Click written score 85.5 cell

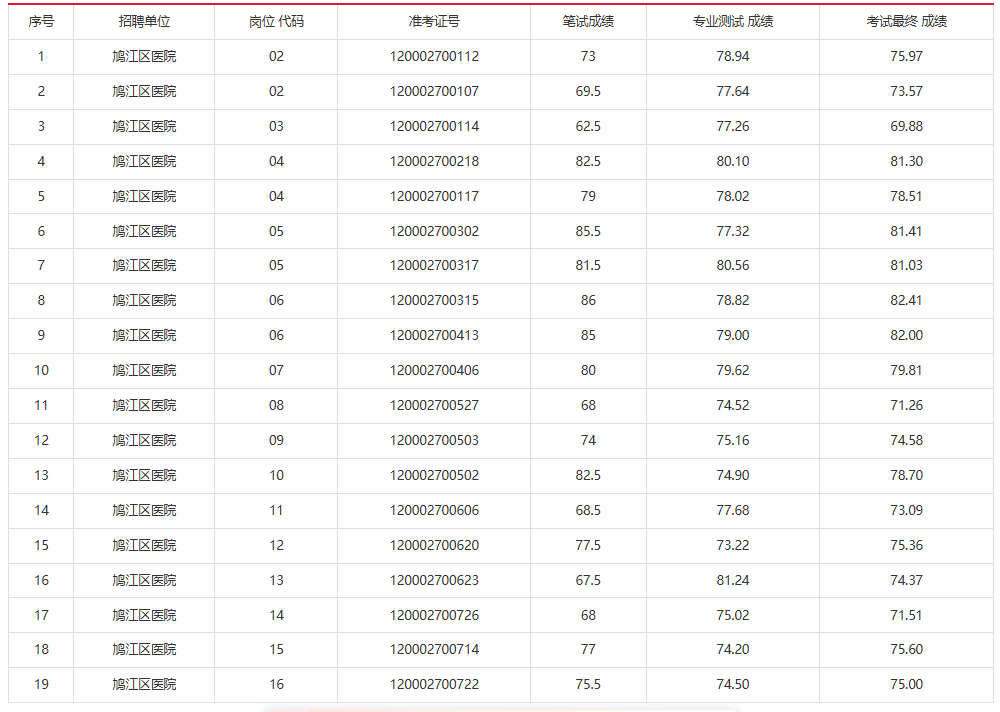click(588, 232)
